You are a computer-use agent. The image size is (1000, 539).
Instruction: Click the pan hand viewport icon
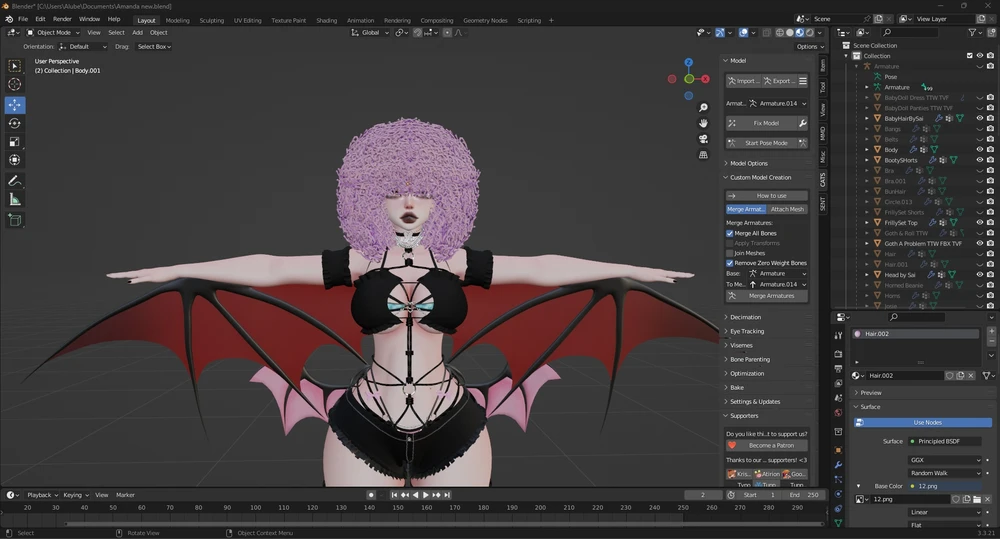[x=703, y=123]
